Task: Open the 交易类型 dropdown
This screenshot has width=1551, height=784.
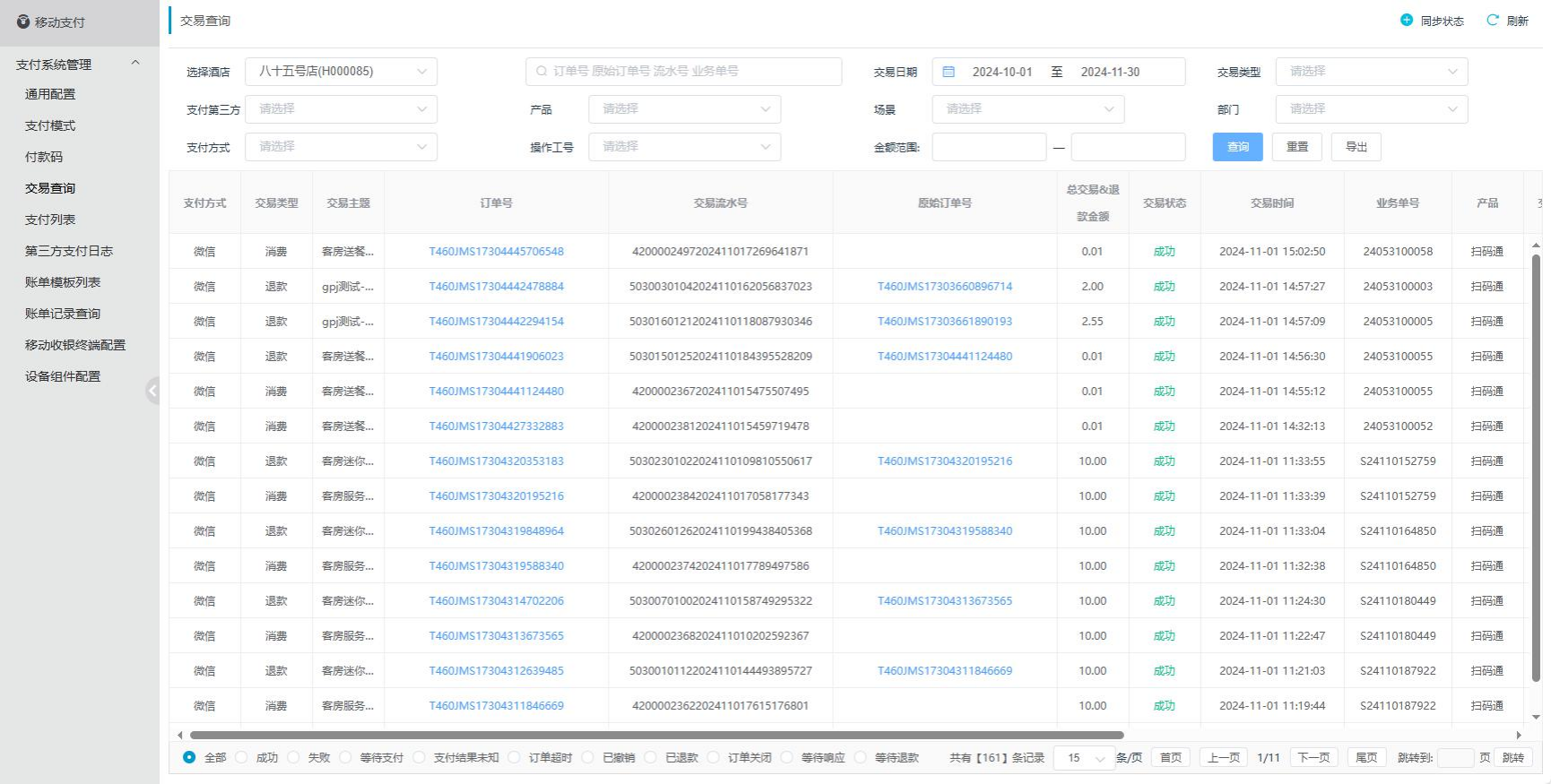Action: click(x=1371, y=72)
